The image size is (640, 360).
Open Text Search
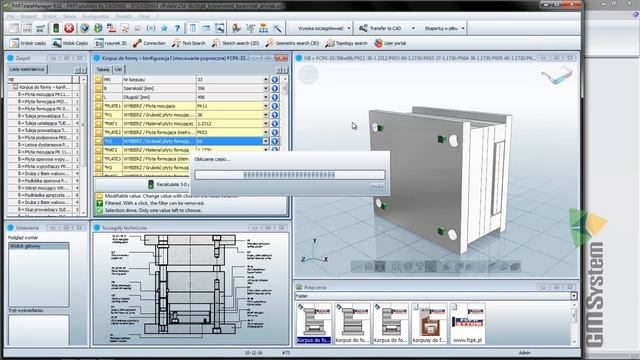(189, 43)
